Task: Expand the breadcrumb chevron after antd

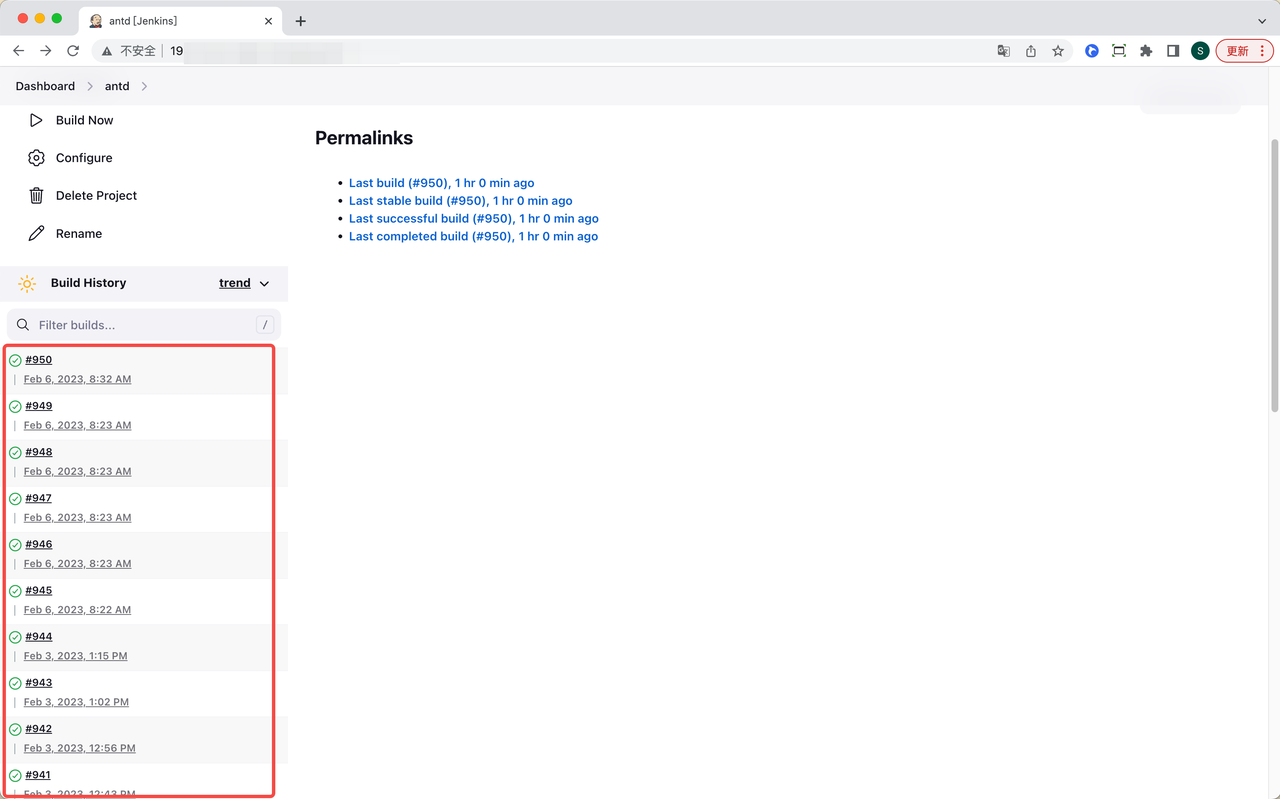Action: pyautogui.click(x=144, y=87)
